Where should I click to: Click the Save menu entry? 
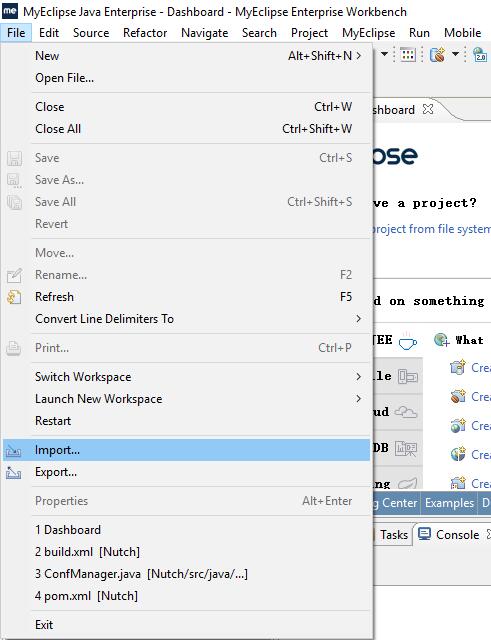pos(187,158)
